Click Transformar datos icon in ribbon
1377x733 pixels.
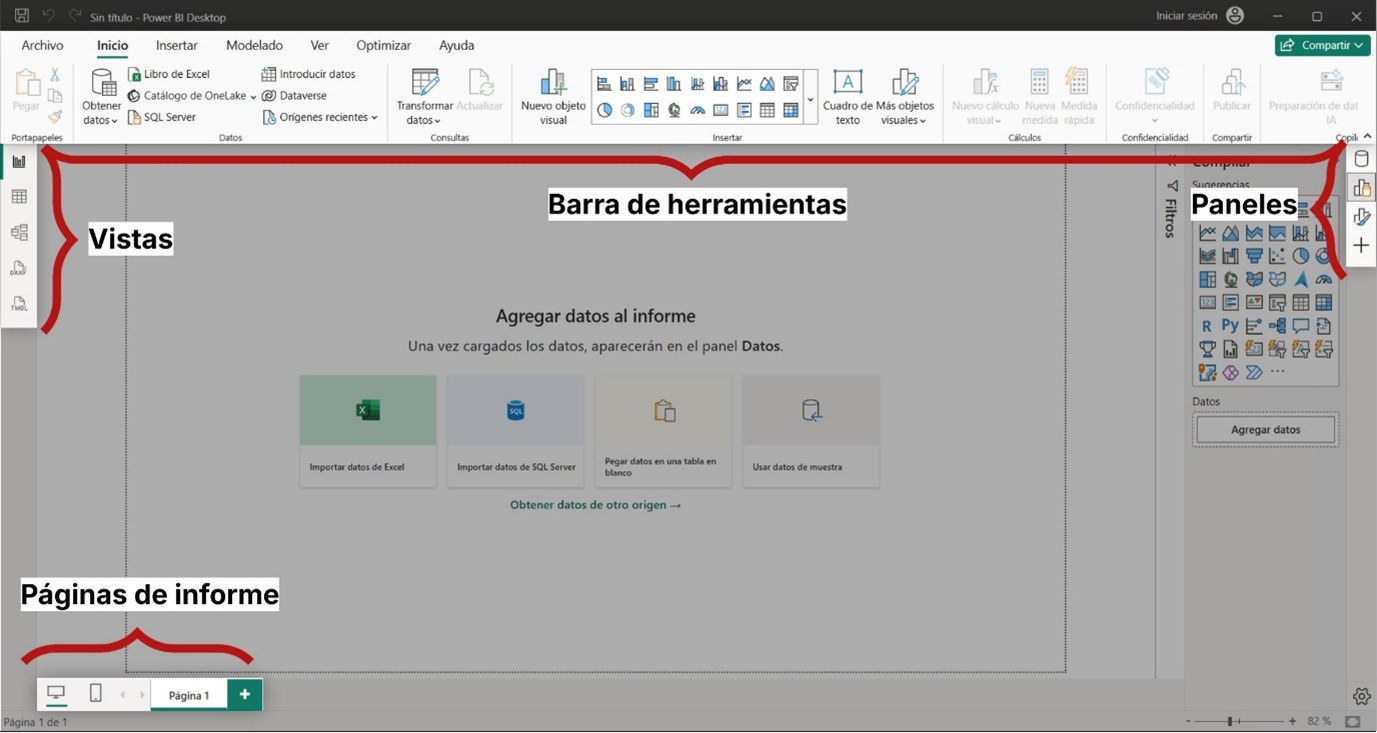(x=425, y=83)
